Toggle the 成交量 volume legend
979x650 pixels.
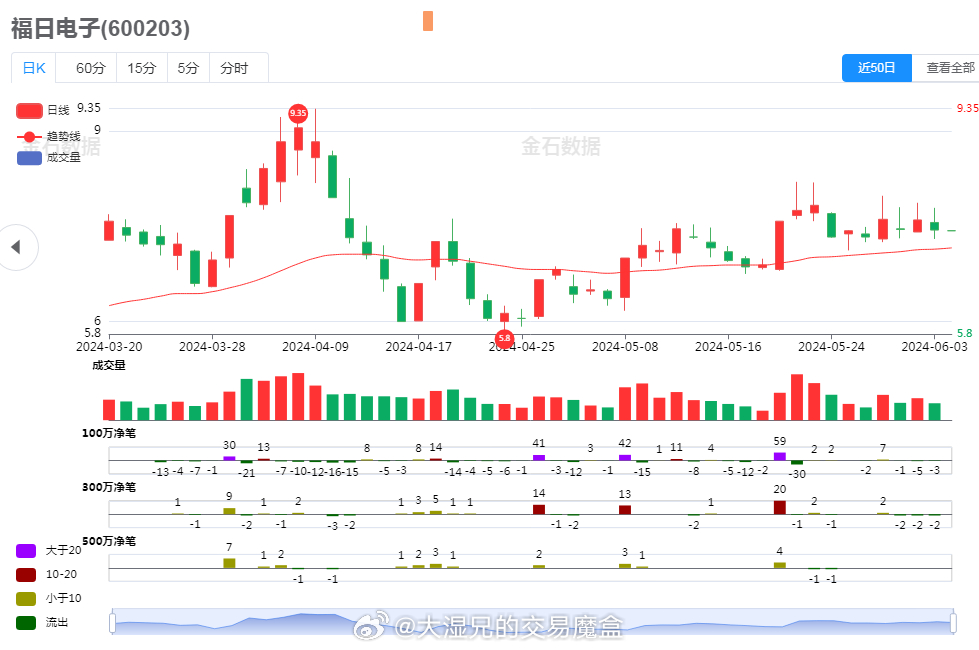pos(29,157)
